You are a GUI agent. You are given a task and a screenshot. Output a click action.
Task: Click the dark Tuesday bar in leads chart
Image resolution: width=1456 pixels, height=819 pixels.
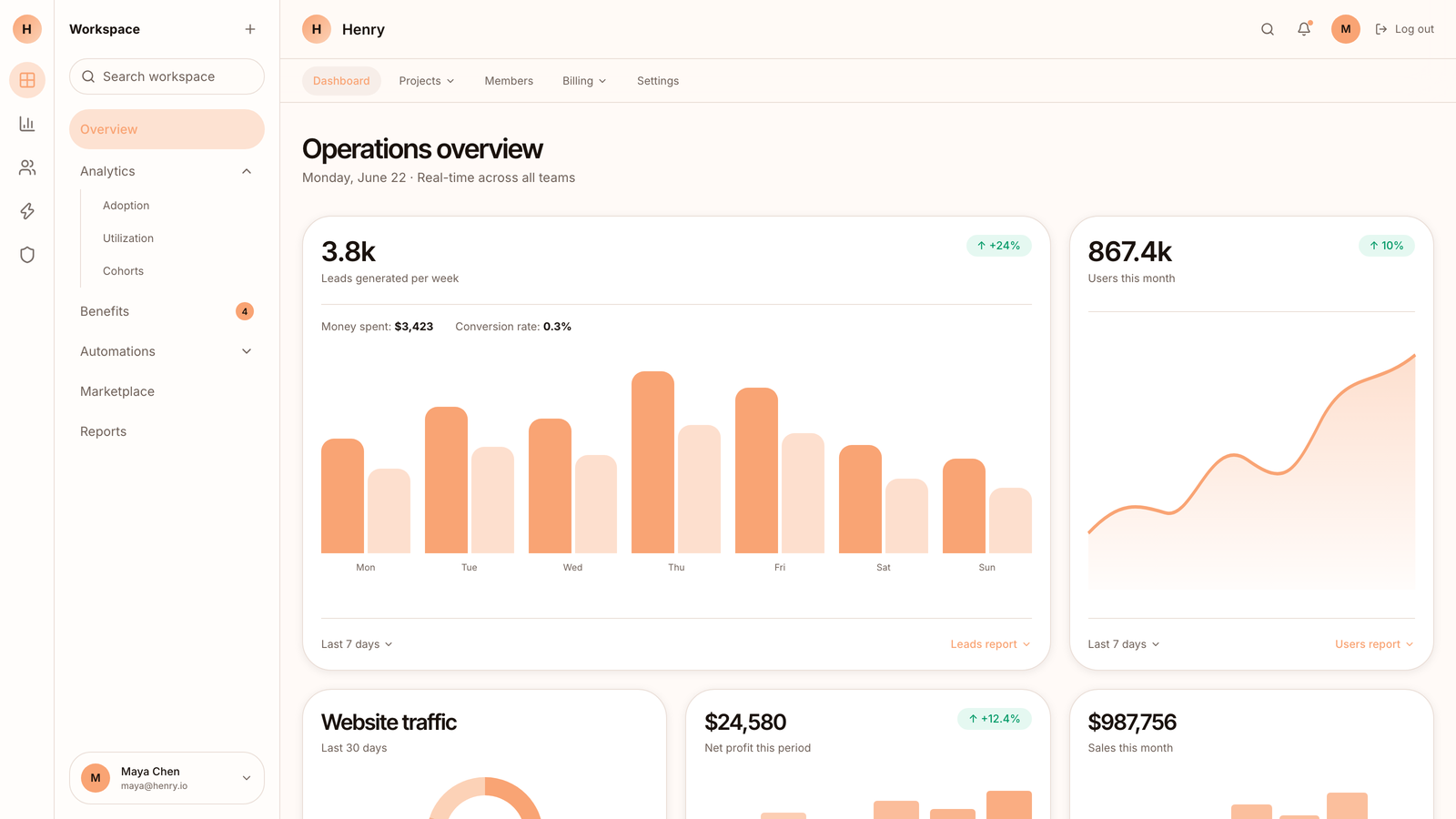[446, 480]
